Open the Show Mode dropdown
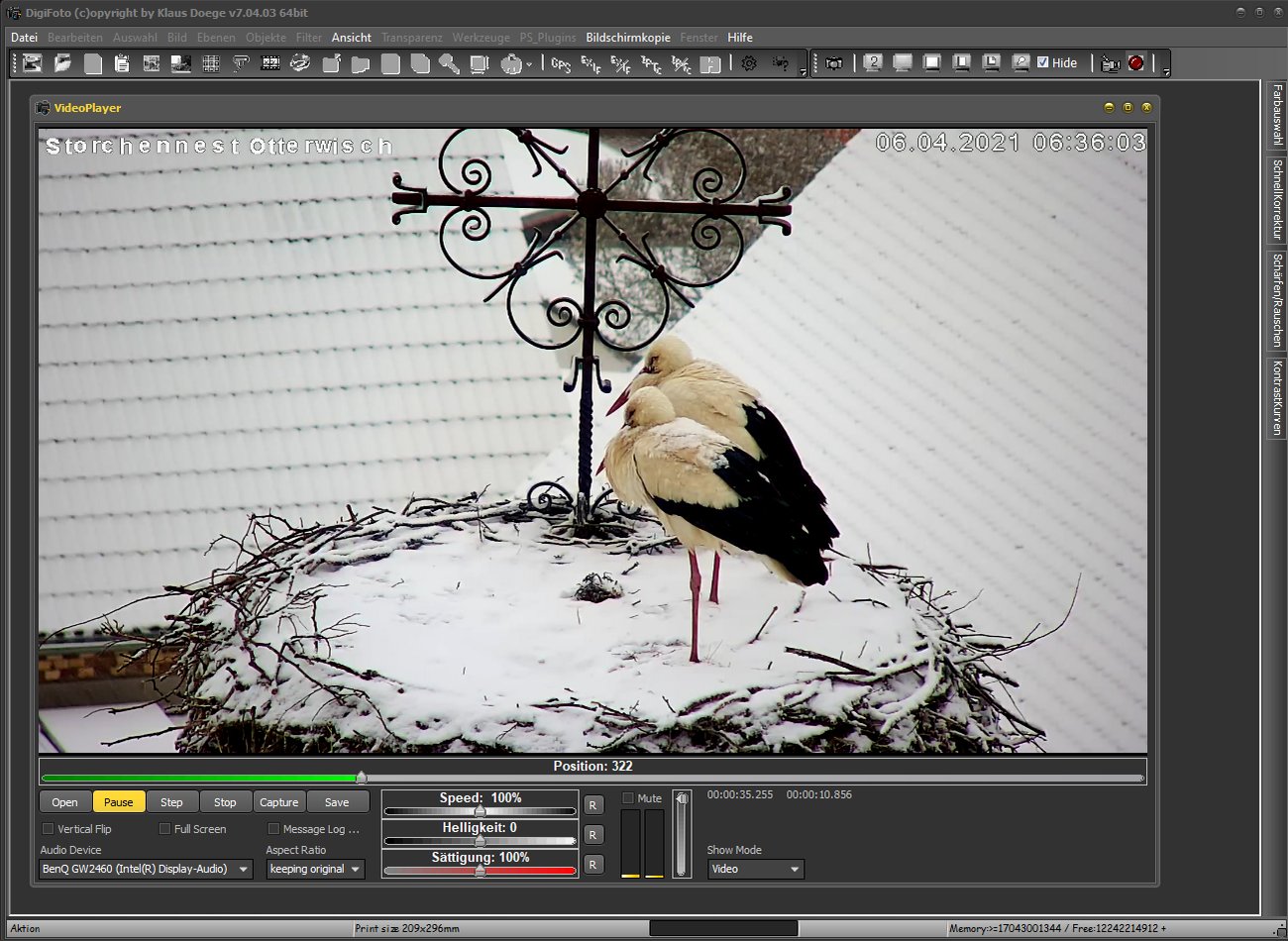Viewport: 1288px width, 941px height. click(756, 870)
